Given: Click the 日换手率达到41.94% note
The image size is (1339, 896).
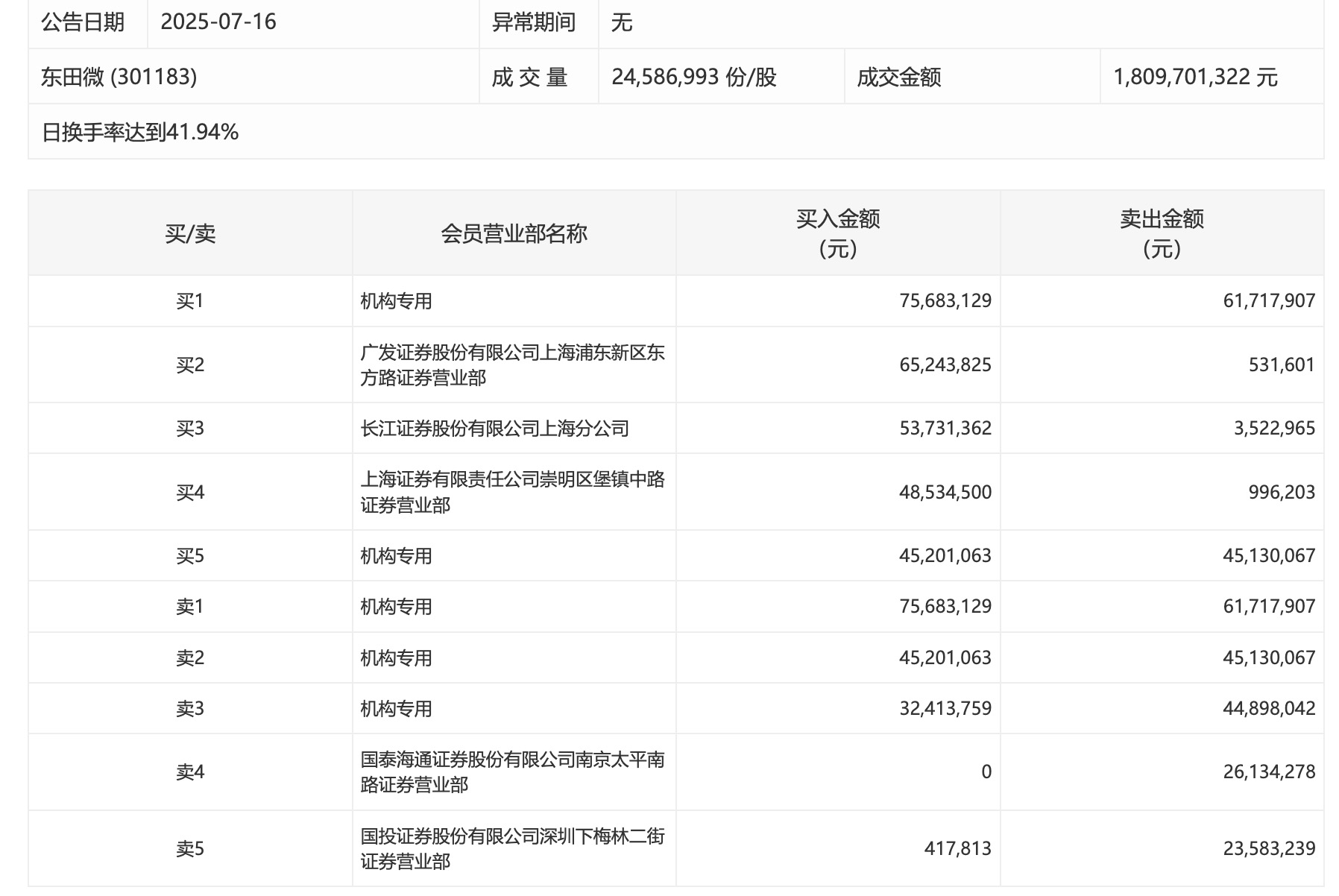Looking at the screenshot, I should 140,132.
